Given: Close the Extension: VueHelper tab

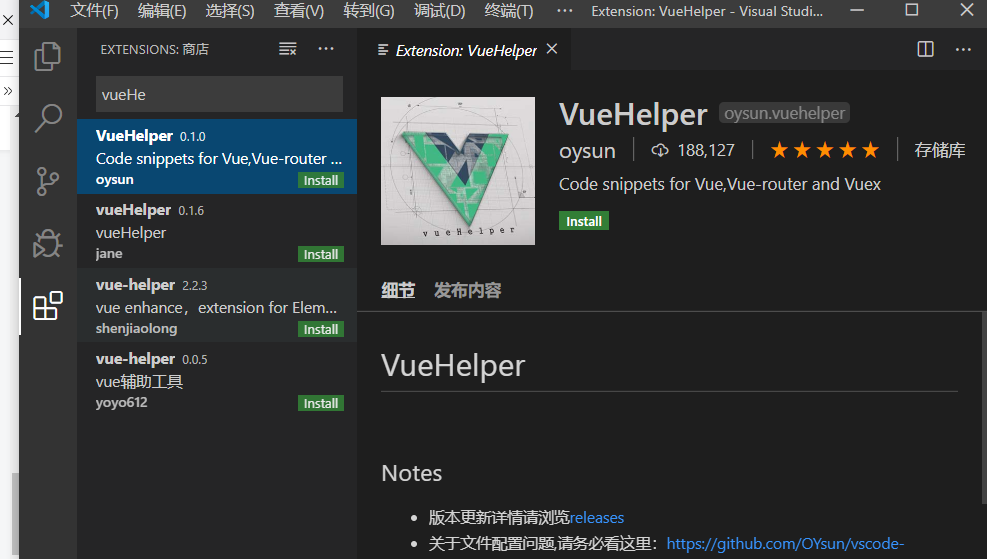Looking at the screenshot, I should pyautogui.click(x=552, y=49).
